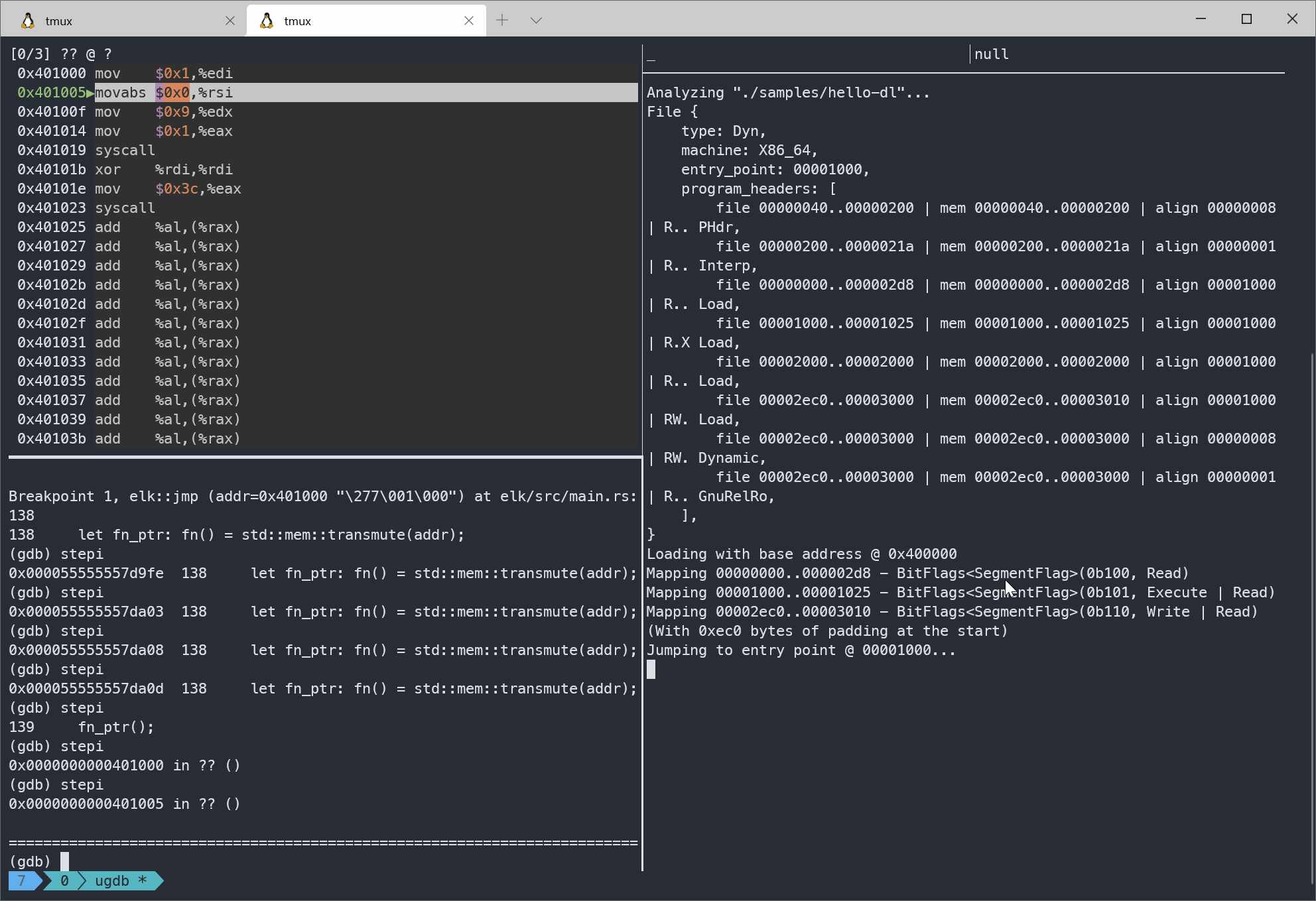Click the Tux penguin icon on active tab
The height and width of the screenshot is (901, 1316).
pyautogui.click(x=267, y=21)
